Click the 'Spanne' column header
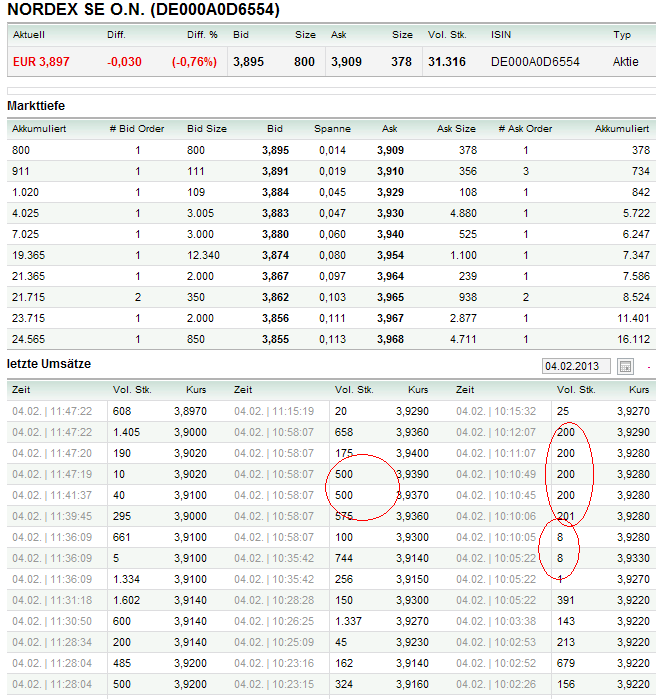 coord(332,129)
